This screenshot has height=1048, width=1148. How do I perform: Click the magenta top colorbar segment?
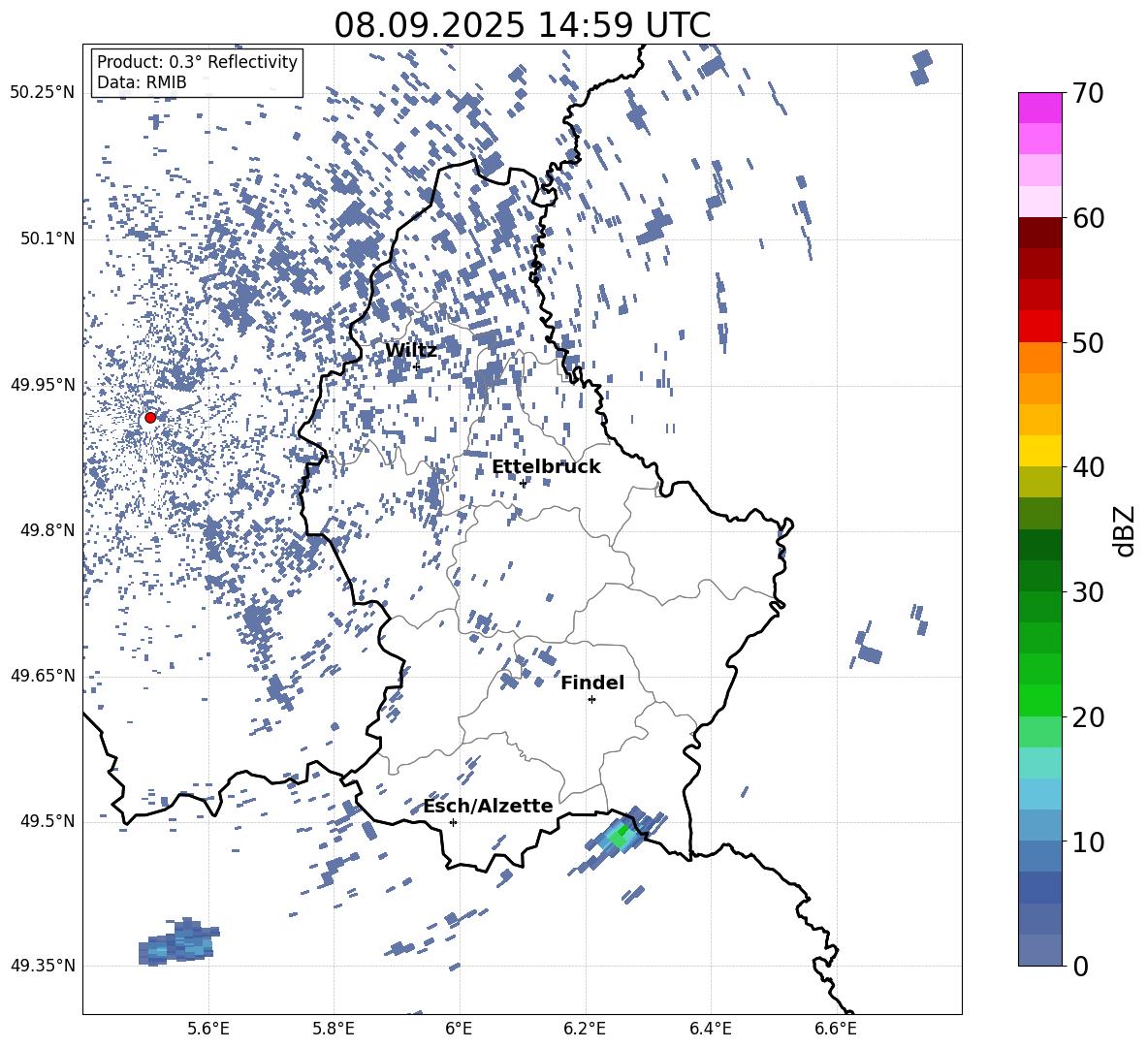(x=1039, y=109)
